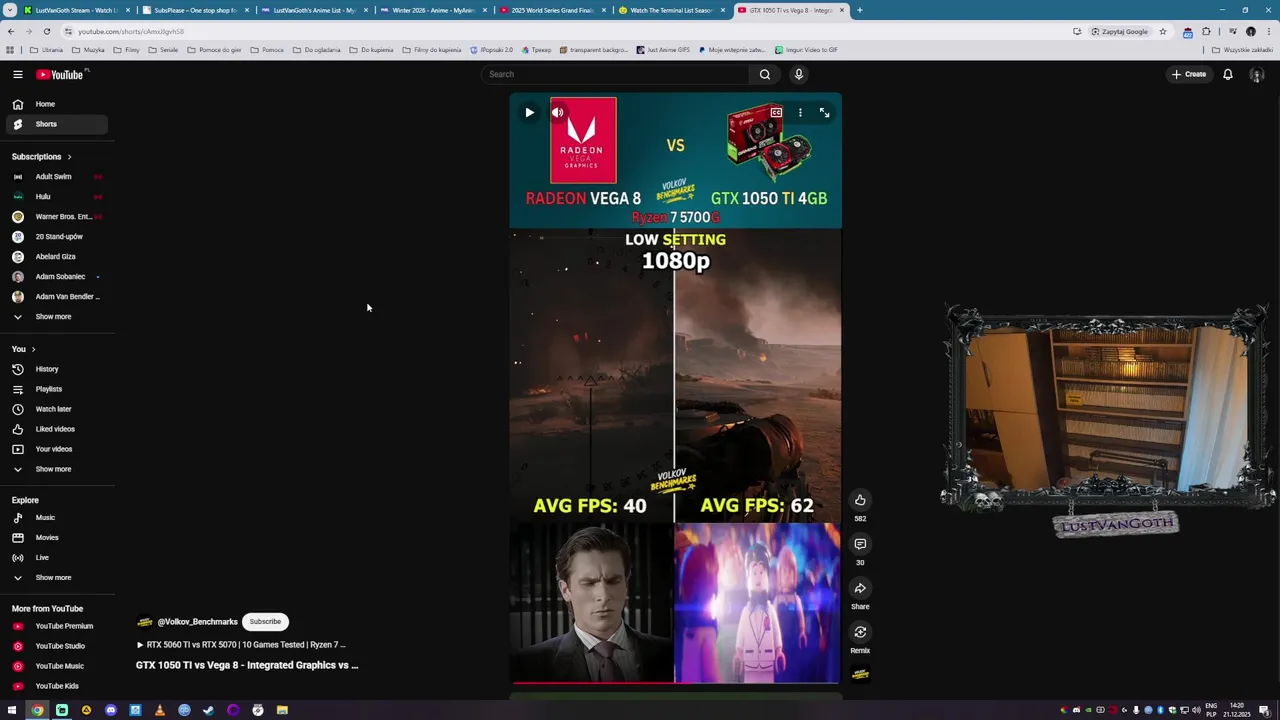Switch to SubsPlease tab
The image size is (1280, 720).
(195, 10)
